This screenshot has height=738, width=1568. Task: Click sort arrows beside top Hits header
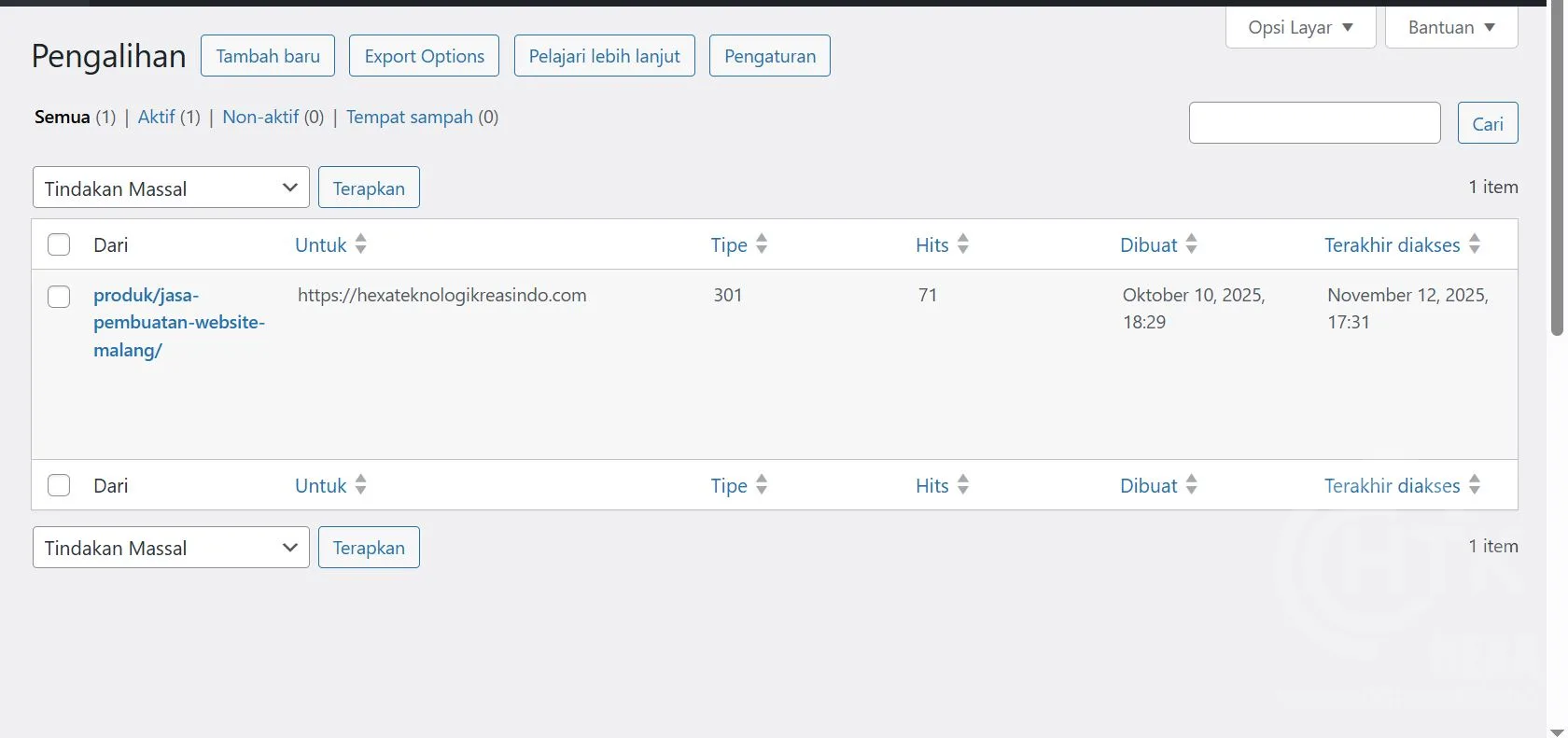click(963, 244)
